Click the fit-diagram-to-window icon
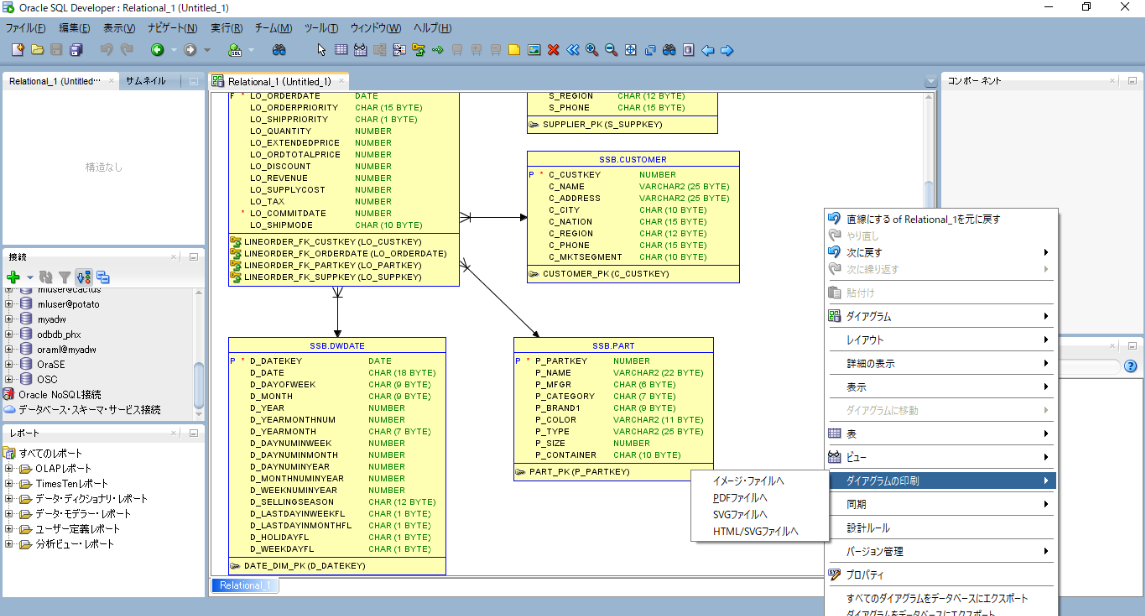Image resolution: width=1145 pixels, height=616 pixels. tap(629, 49)
